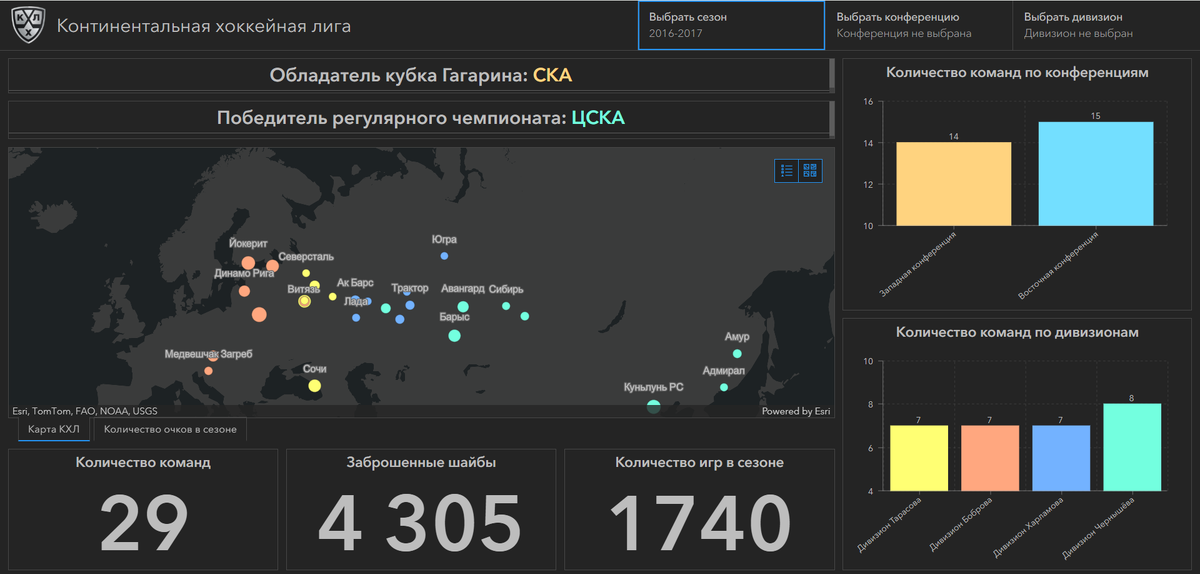Click the 'Сибирь' map label
Screen dimensions: 1200x574
(x=506, y=289)
